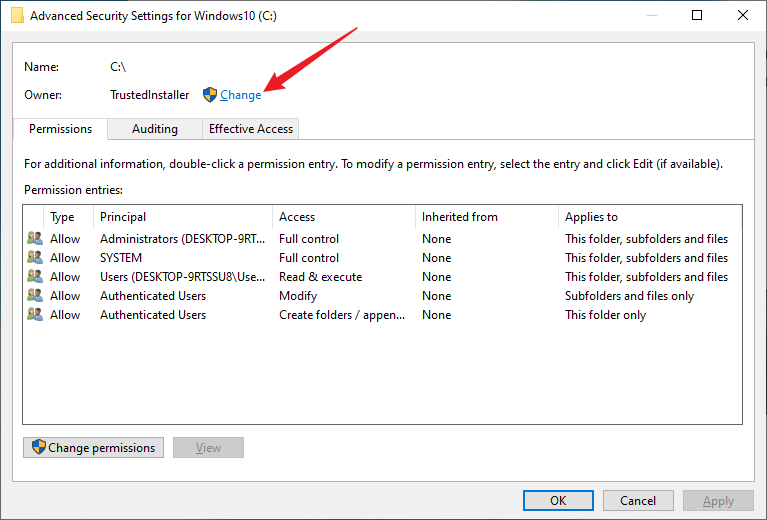Click the Modify access cell
The image size is (767, 520).
coord(298,296)
